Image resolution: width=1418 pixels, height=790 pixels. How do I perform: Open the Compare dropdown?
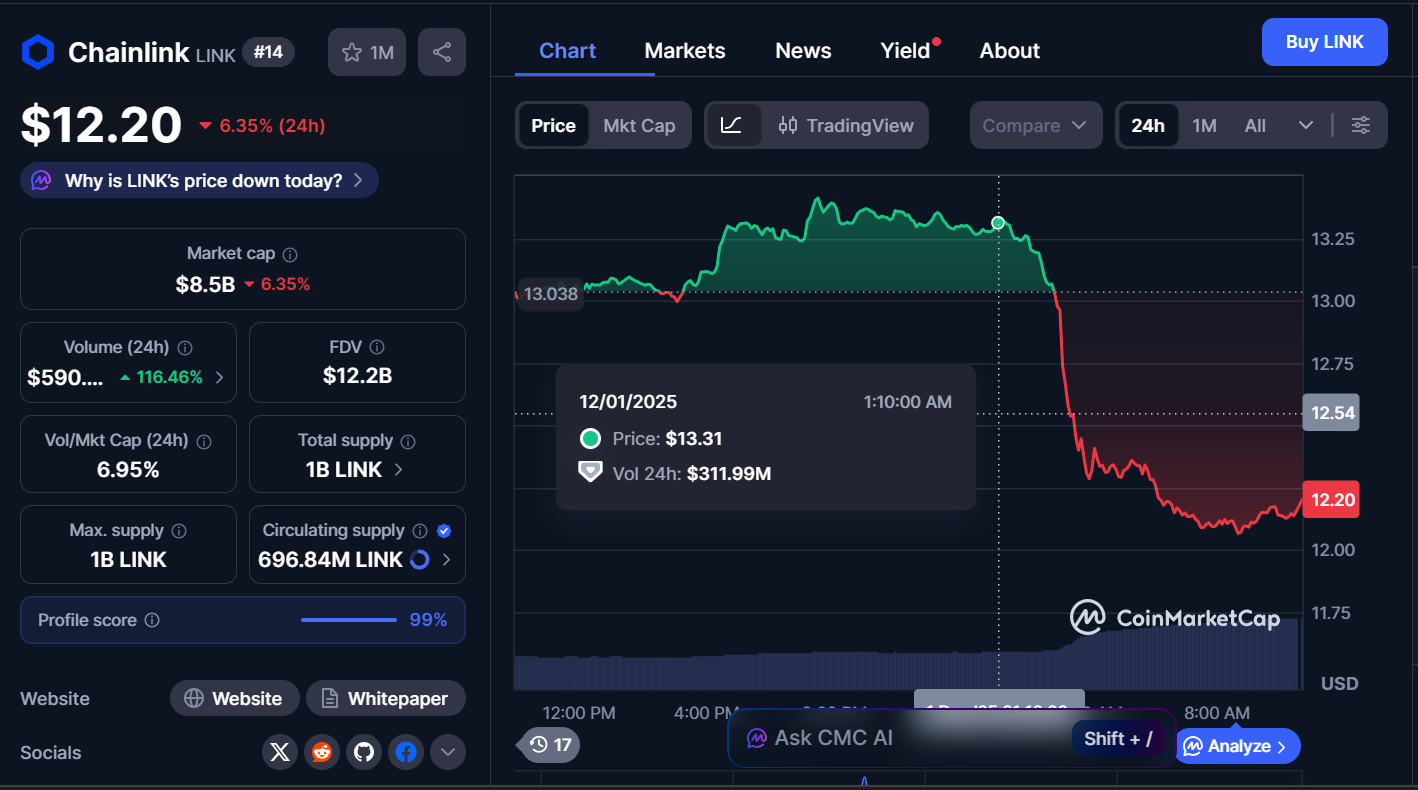tap(1035, 125)
